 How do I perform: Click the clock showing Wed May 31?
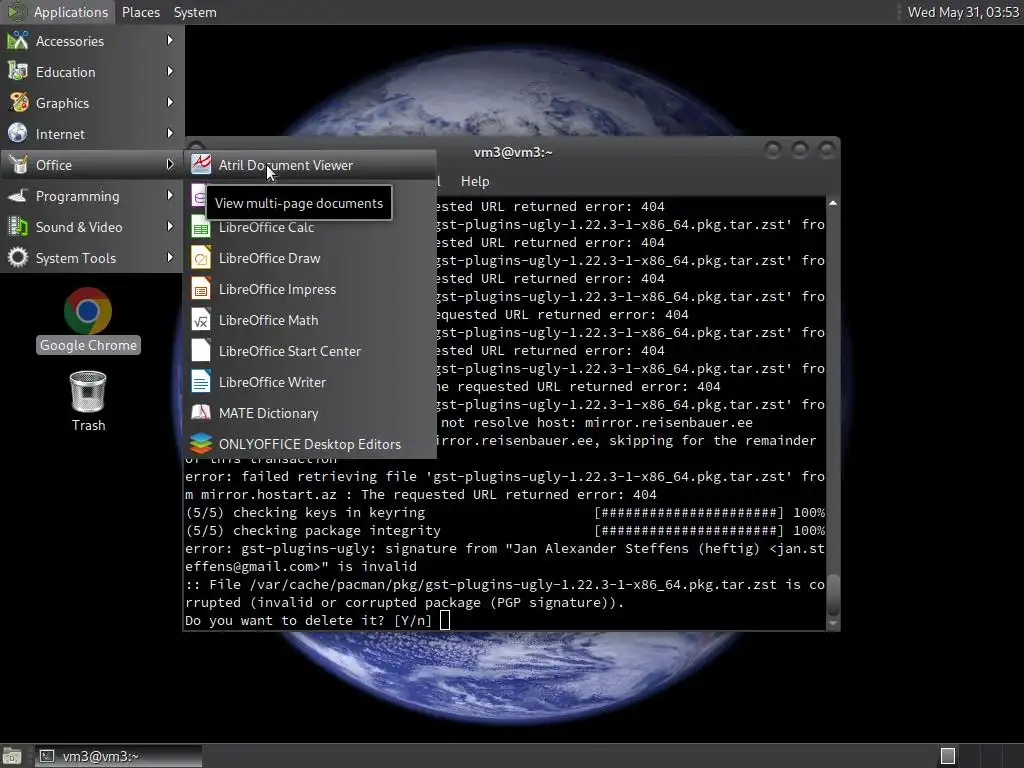pyautogui.click(x=963, y=12)
